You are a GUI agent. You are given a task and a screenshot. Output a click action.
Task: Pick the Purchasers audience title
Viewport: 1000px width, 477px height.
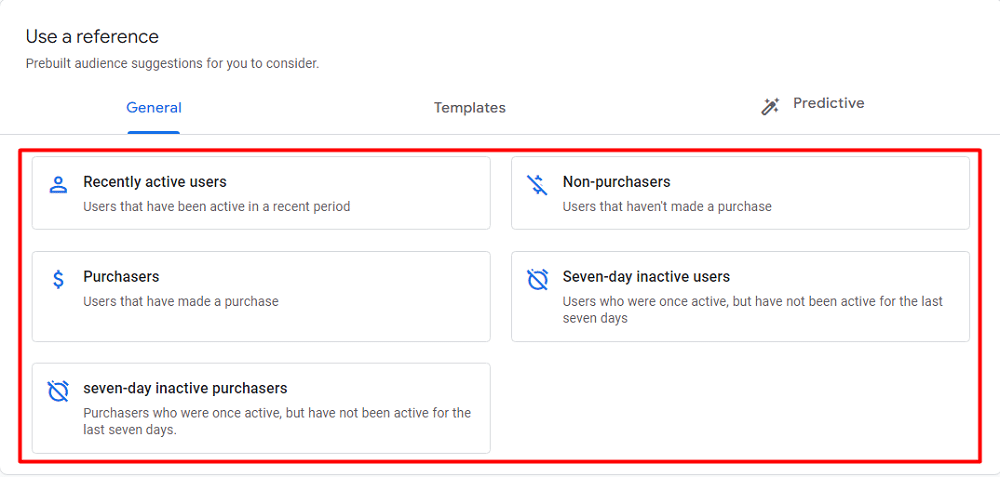[x=121, y=277]
